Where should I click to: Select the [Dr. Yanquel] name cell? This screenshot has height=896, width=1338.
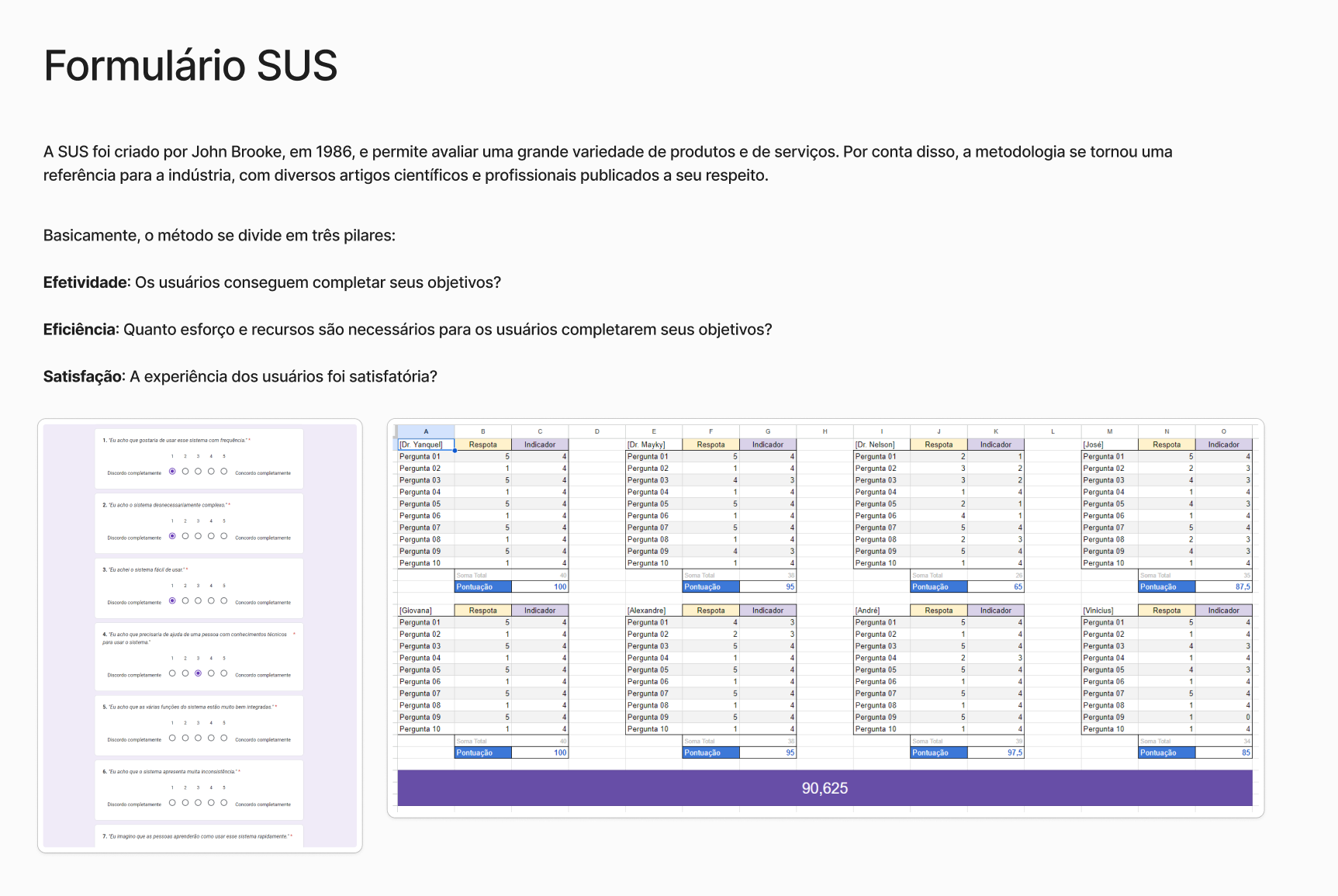pyautogui.click(x=426, y=445)
